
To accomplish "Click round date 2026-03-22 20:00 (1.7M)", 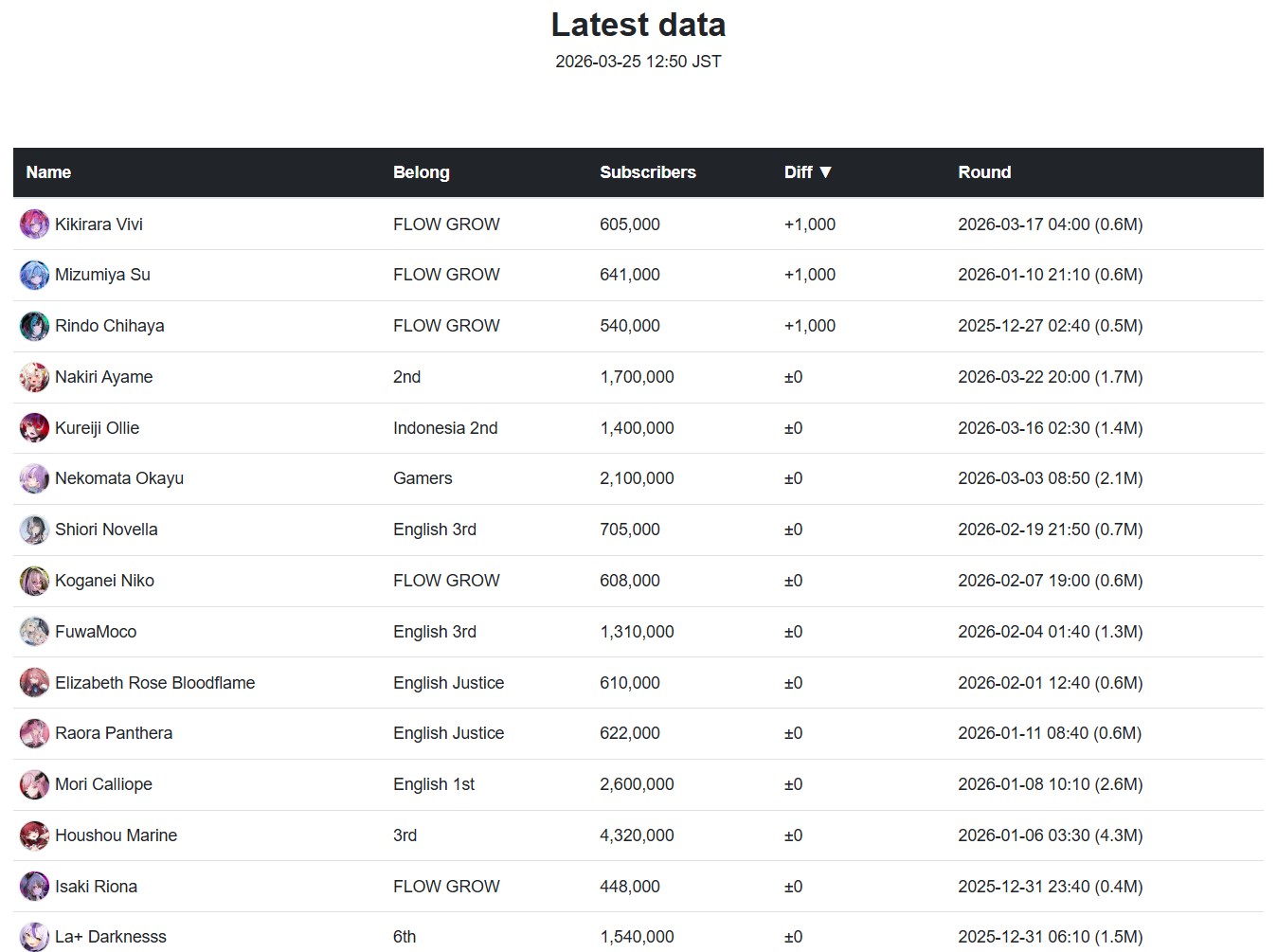I will pos(1051,377).
